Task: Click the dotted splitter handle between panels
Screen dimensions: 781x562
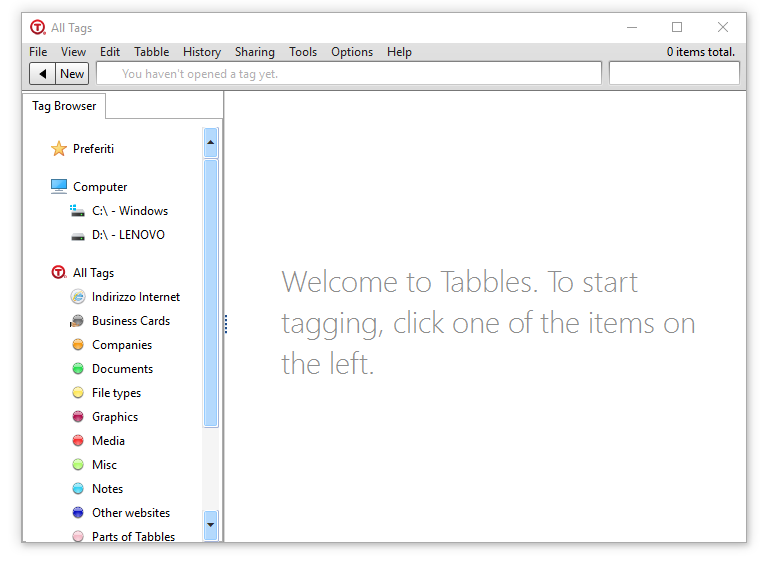Action: tap(226, 324)
